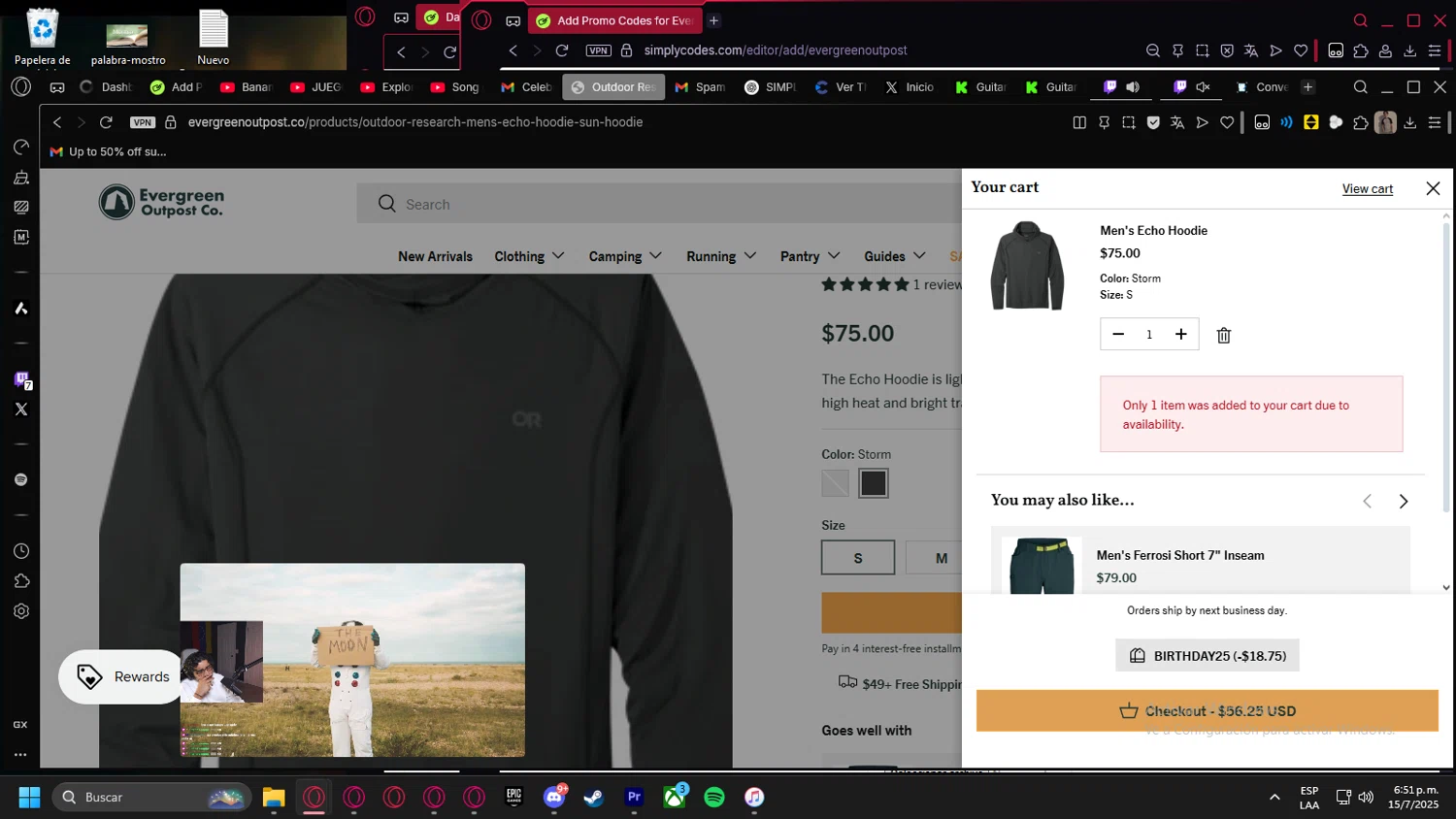This screenshot has width=1456, height=819.
Task: Reload the evergreenoutpost page
Action: tap(106, 122)
